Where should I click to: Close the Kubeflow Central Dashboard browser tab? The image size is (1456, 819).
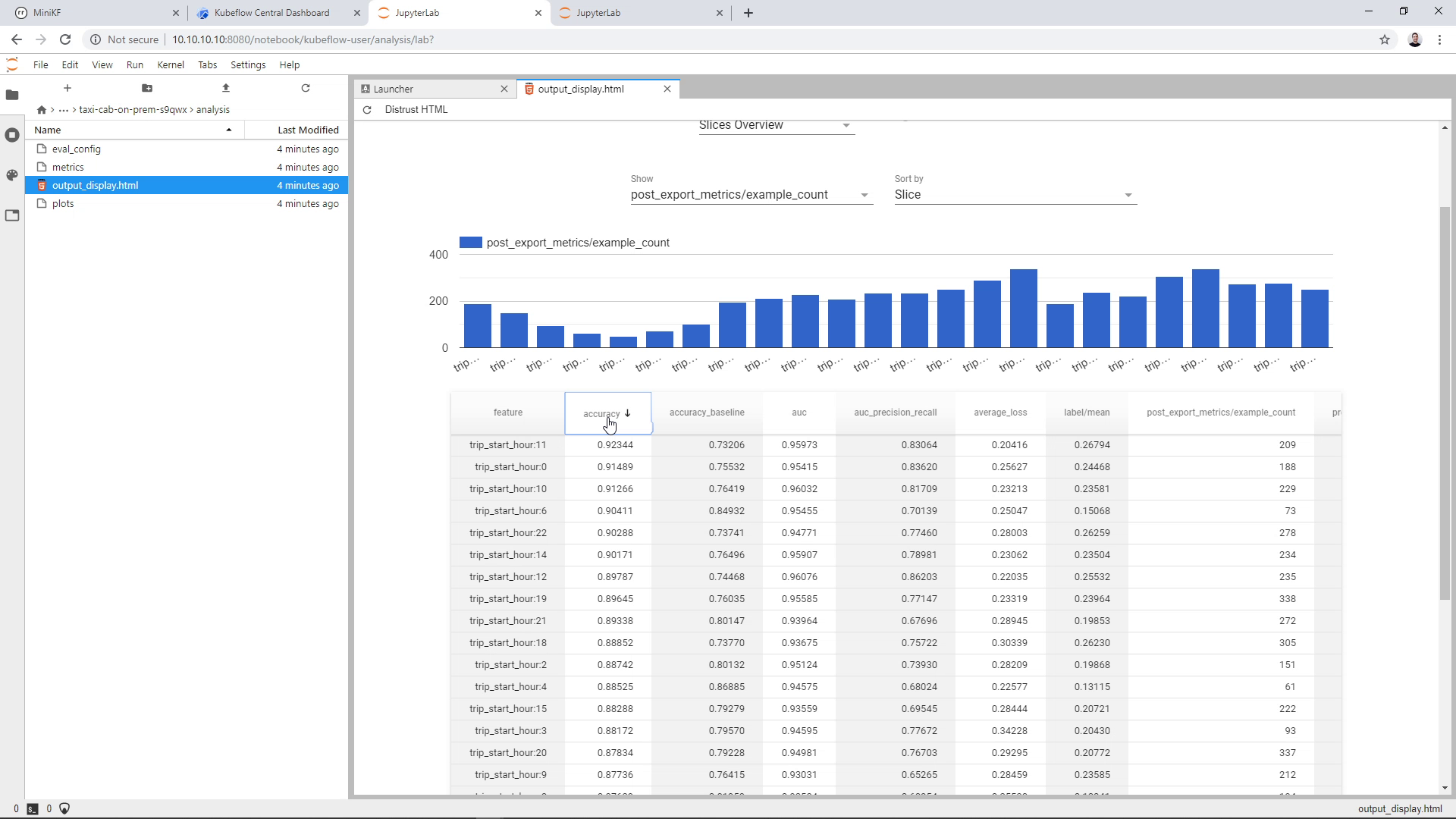(x=357, y=13)
